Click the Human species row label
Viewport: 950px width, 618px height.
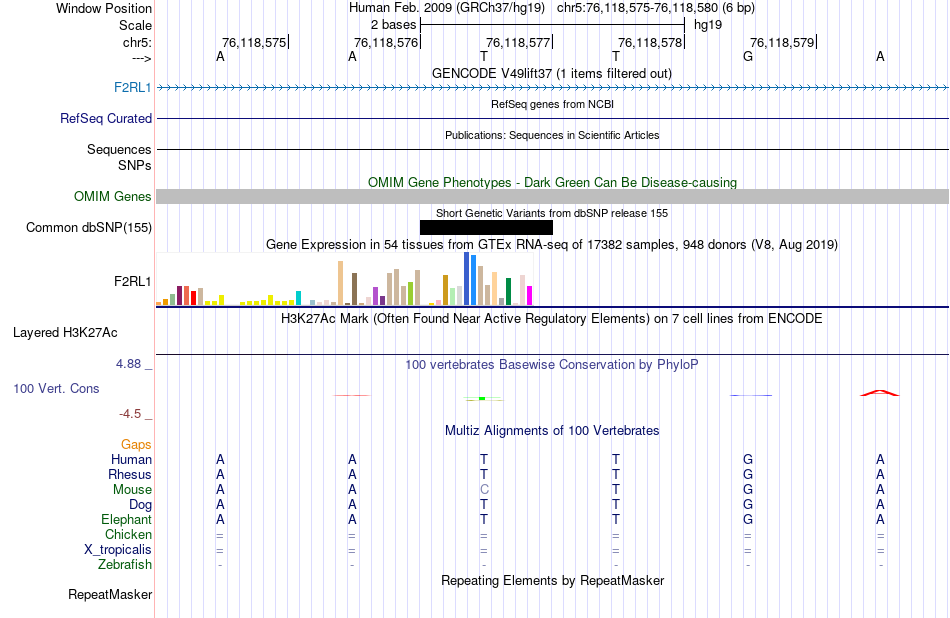pos(131,460)
